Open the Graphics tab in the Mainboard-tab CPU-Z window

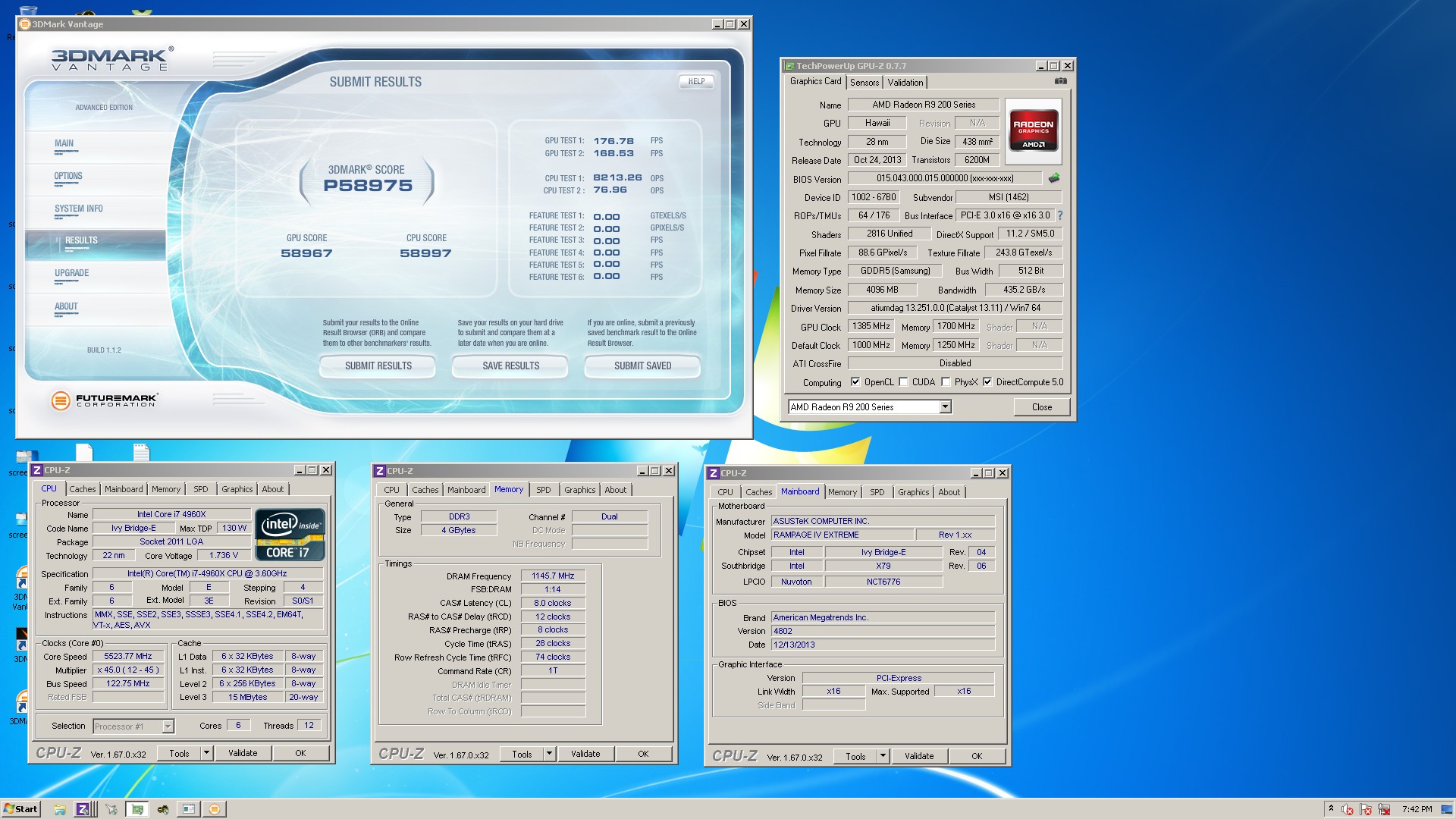913,492
